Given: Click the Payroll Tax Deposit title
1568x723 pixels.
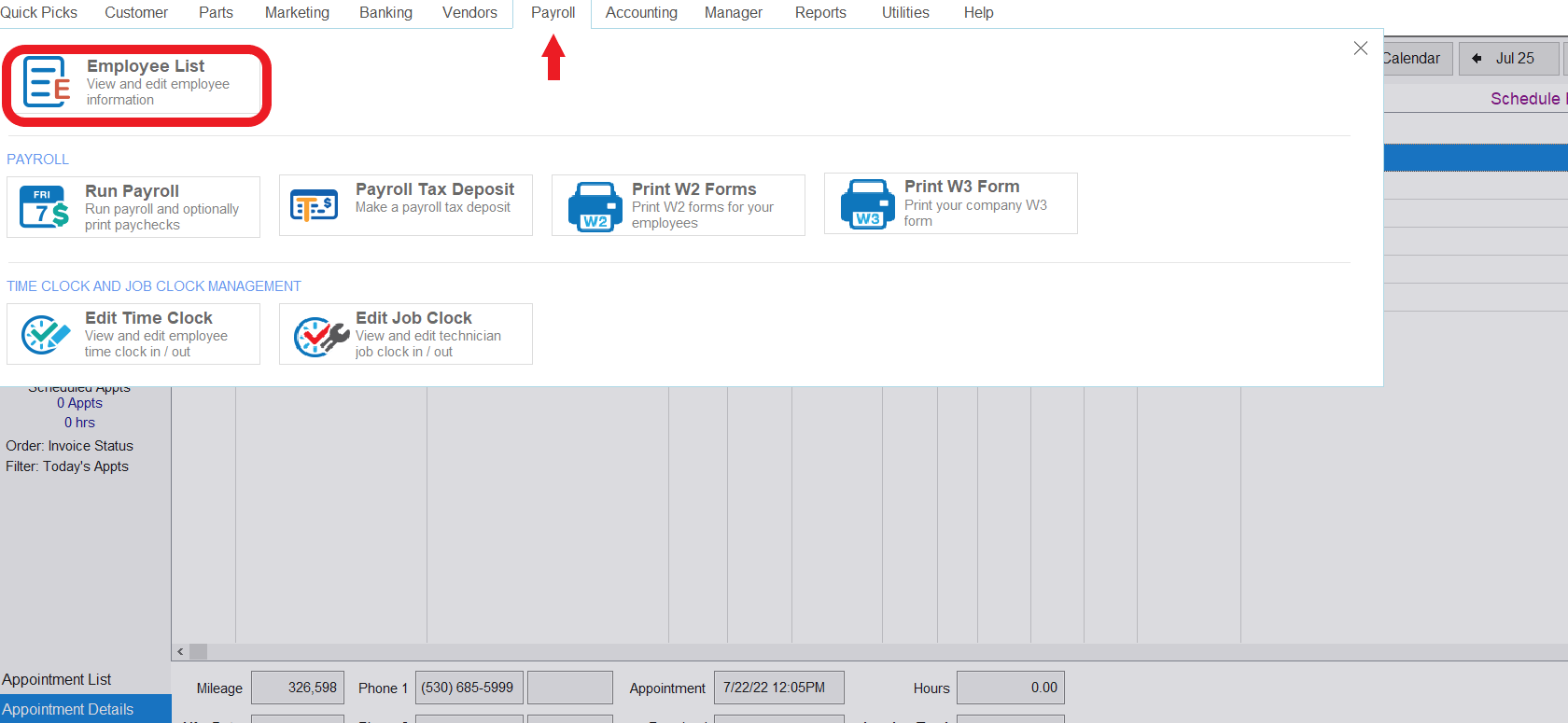Looking at the screenshot, I should (x=434, y=189).
